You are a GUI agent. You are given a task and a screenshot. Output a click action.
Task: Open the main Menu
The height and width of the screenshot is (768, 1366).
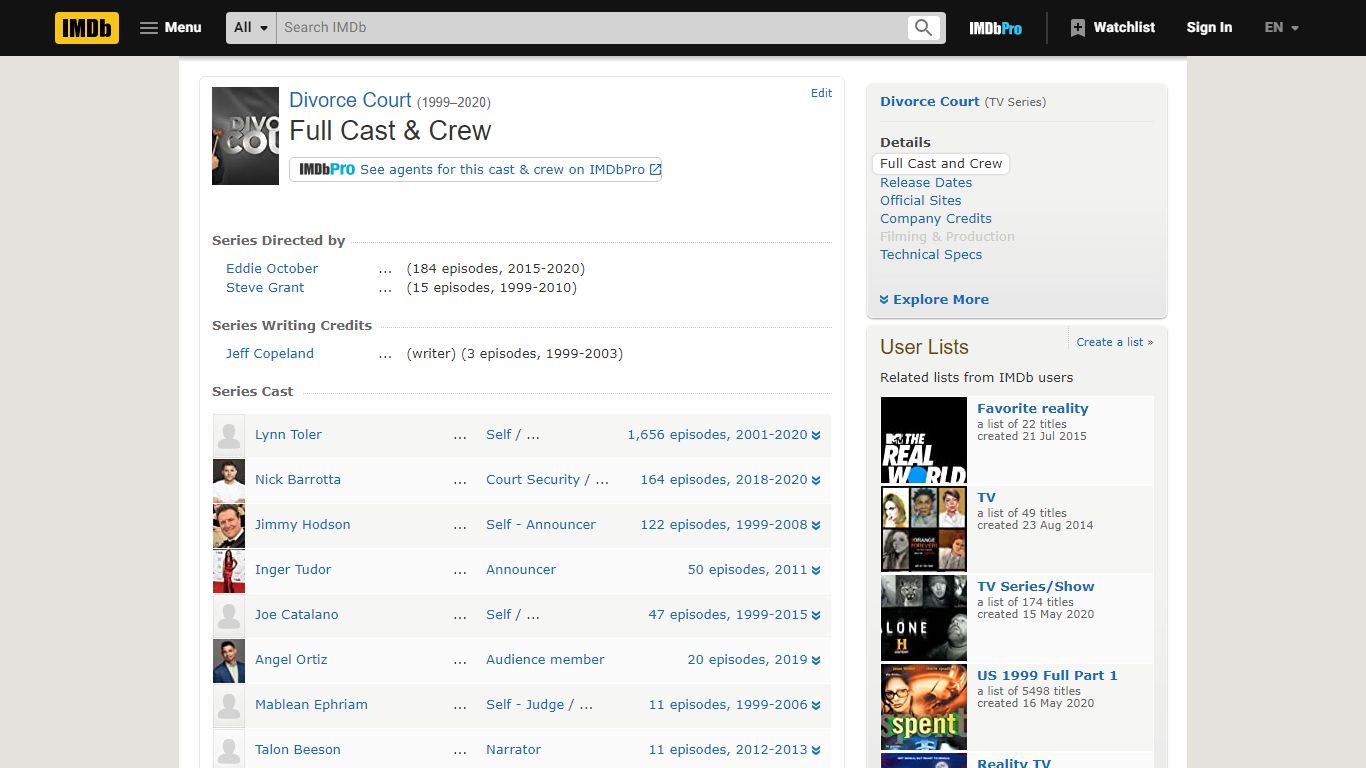171,28
